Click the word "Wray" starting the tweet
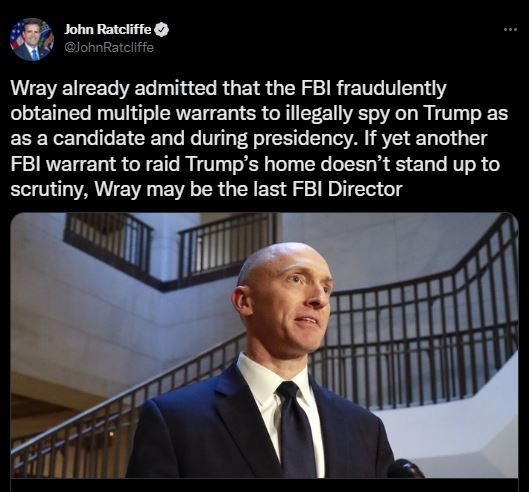 click(x=33, y=89)
